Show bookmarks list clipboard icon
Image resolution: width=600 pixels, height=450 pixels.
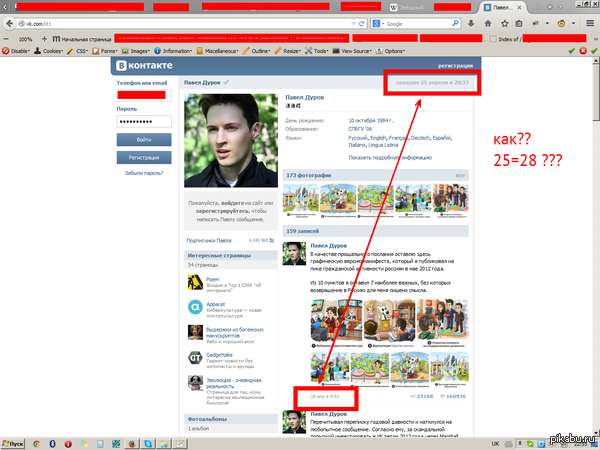coord(519,24)
